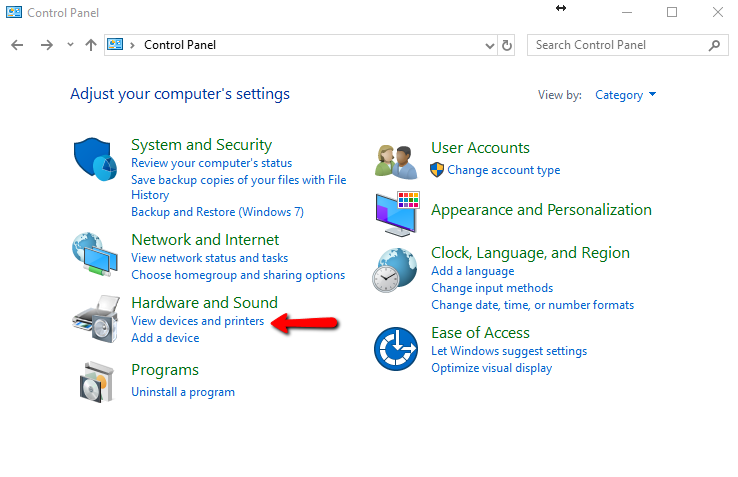Click Change account type link
Screen dimensions: 738x477
pyautogui.click(x=504, y=170)
